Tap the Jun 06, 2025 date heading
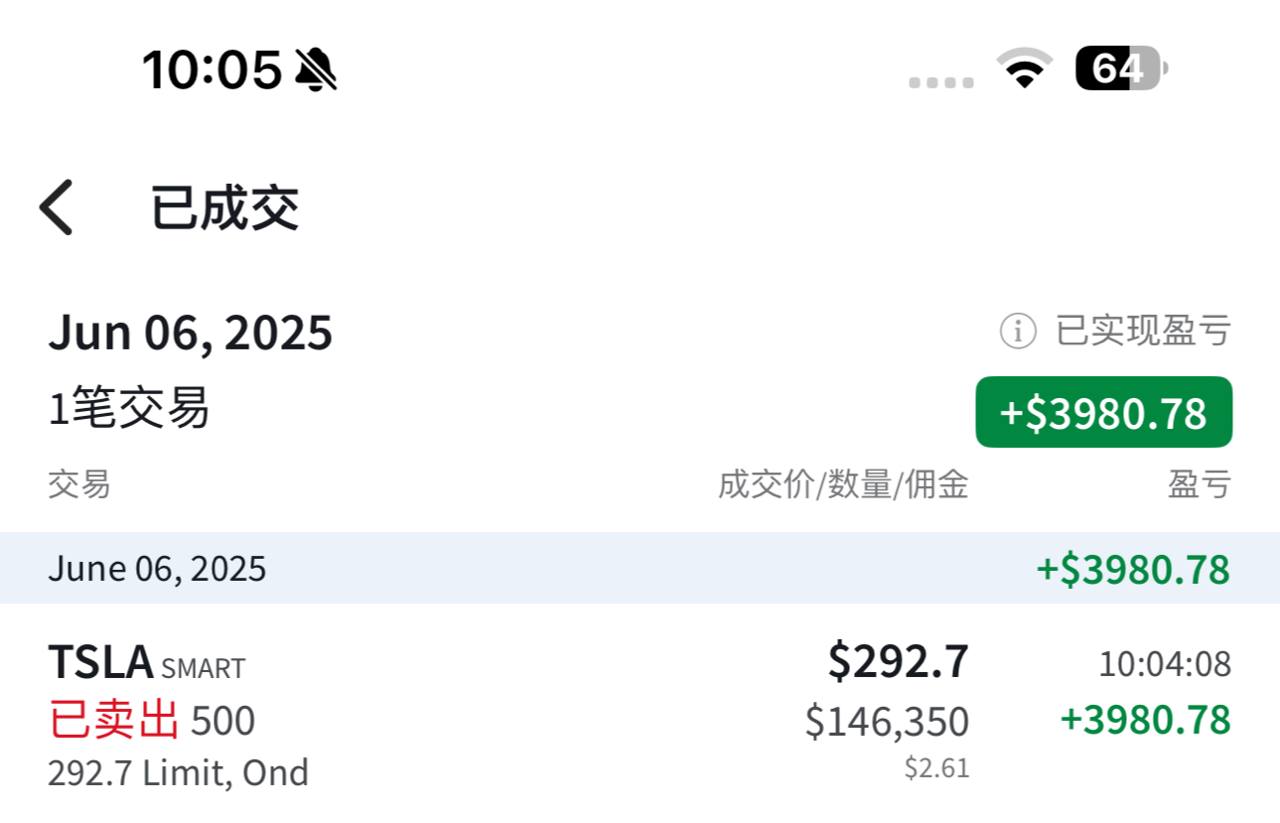This screenshot has height=823, width=1280. [x=190, y=332]
